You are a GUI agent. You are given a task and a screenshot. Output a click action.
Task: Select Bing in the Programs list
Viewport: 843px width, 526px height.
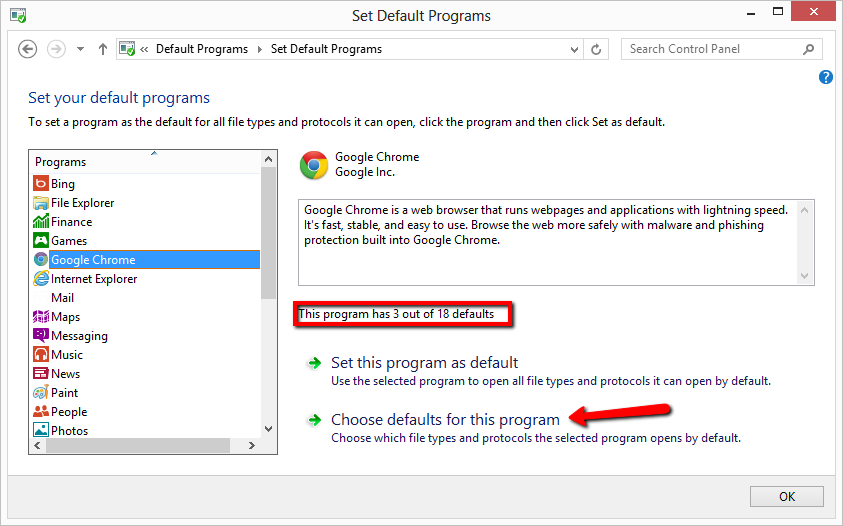(63, 183)
